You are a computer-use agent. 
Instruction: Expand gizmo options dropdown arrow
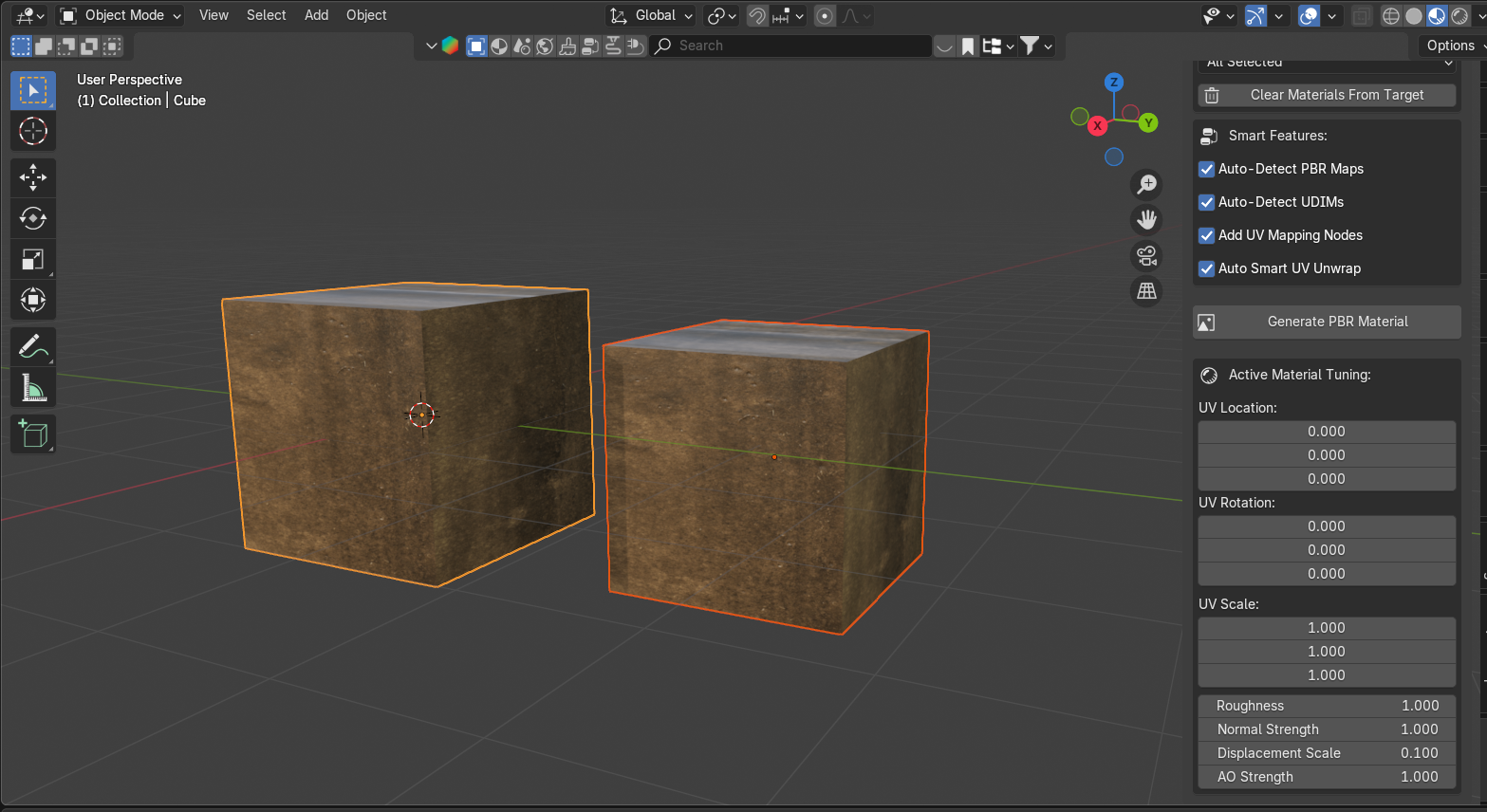point(1279,16)
